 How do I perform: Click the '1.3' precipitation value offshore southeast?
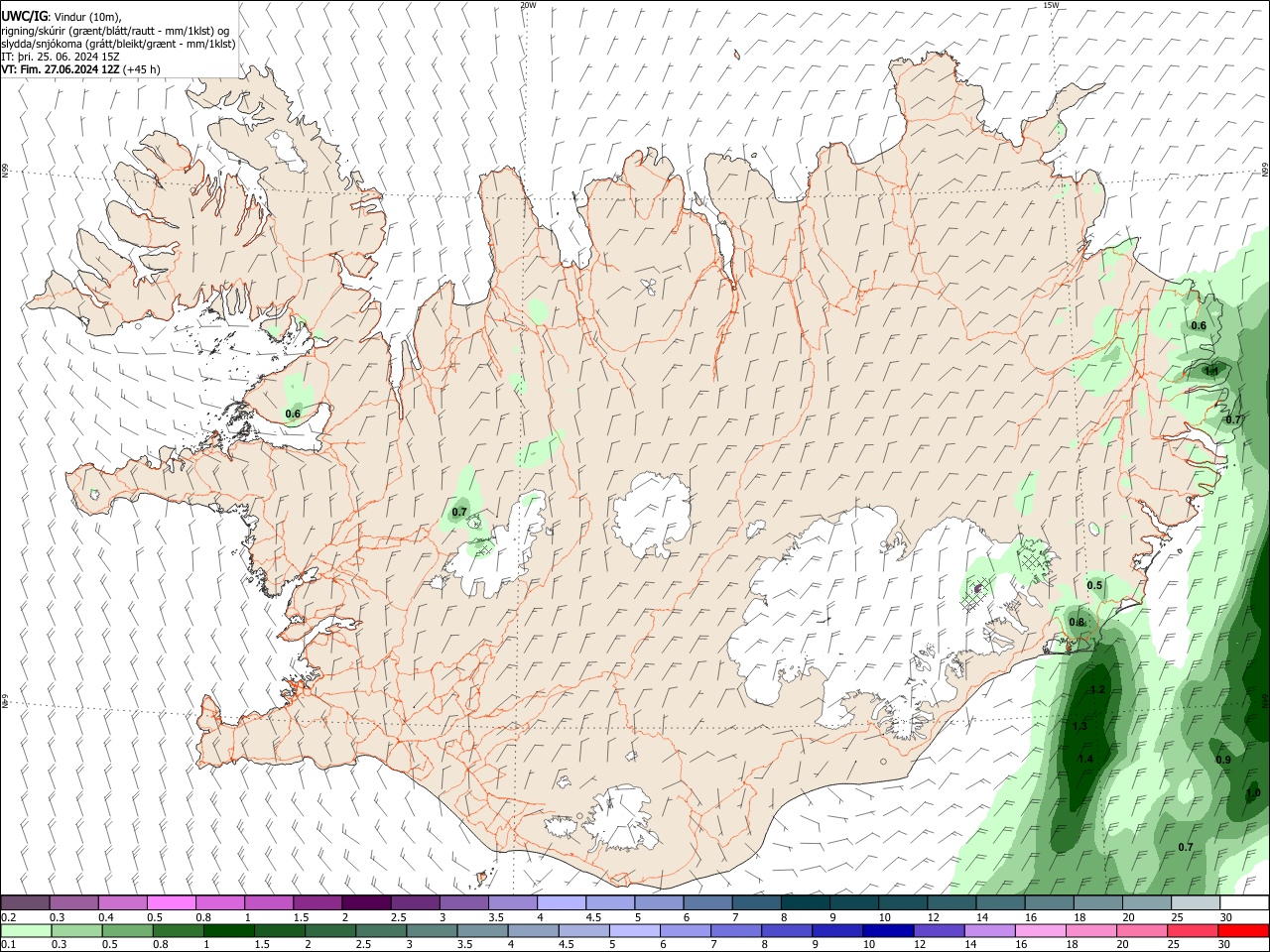click(1079, 726)
